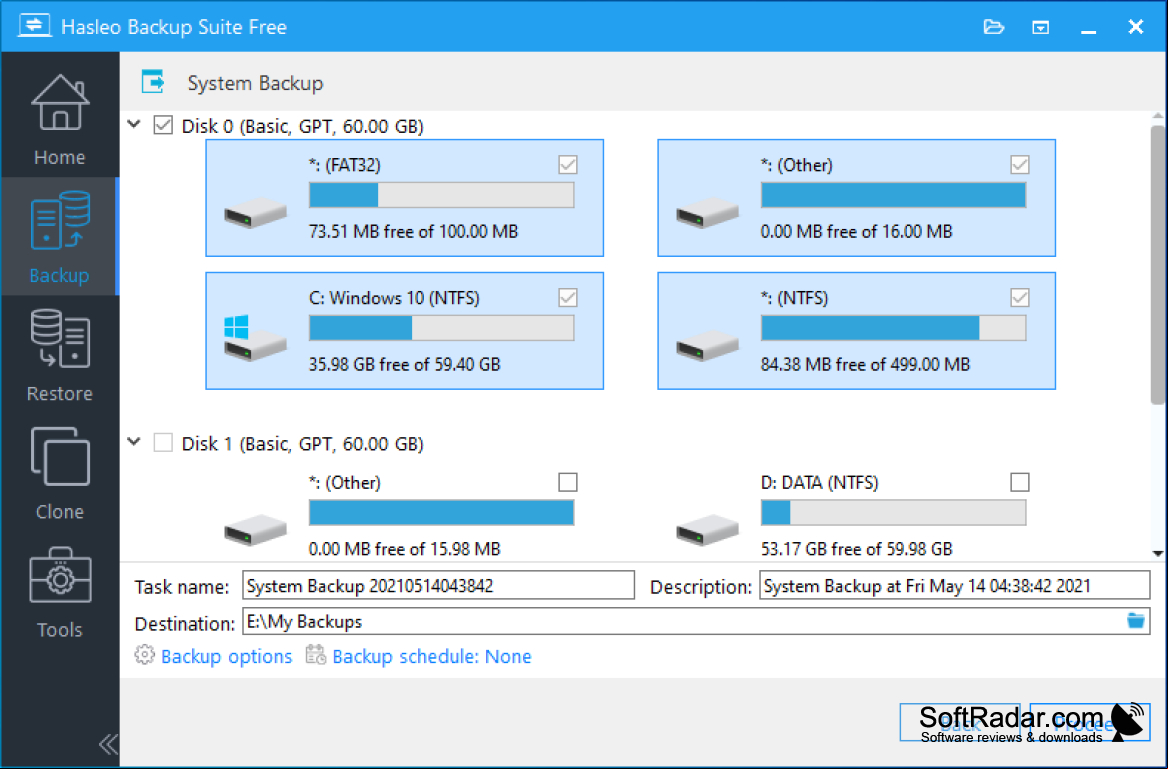Viewport: 1168px width, 769px height.
Task: Toggle the Disk 1 checkbox
Action: (x=163, y=443)
